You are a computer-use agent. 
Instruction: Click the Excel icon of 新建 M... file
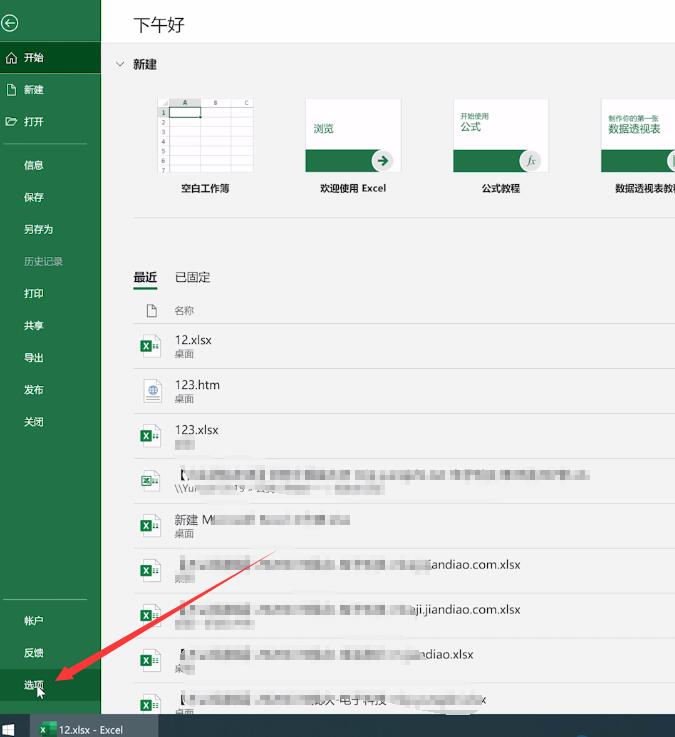tap(150, 525)
